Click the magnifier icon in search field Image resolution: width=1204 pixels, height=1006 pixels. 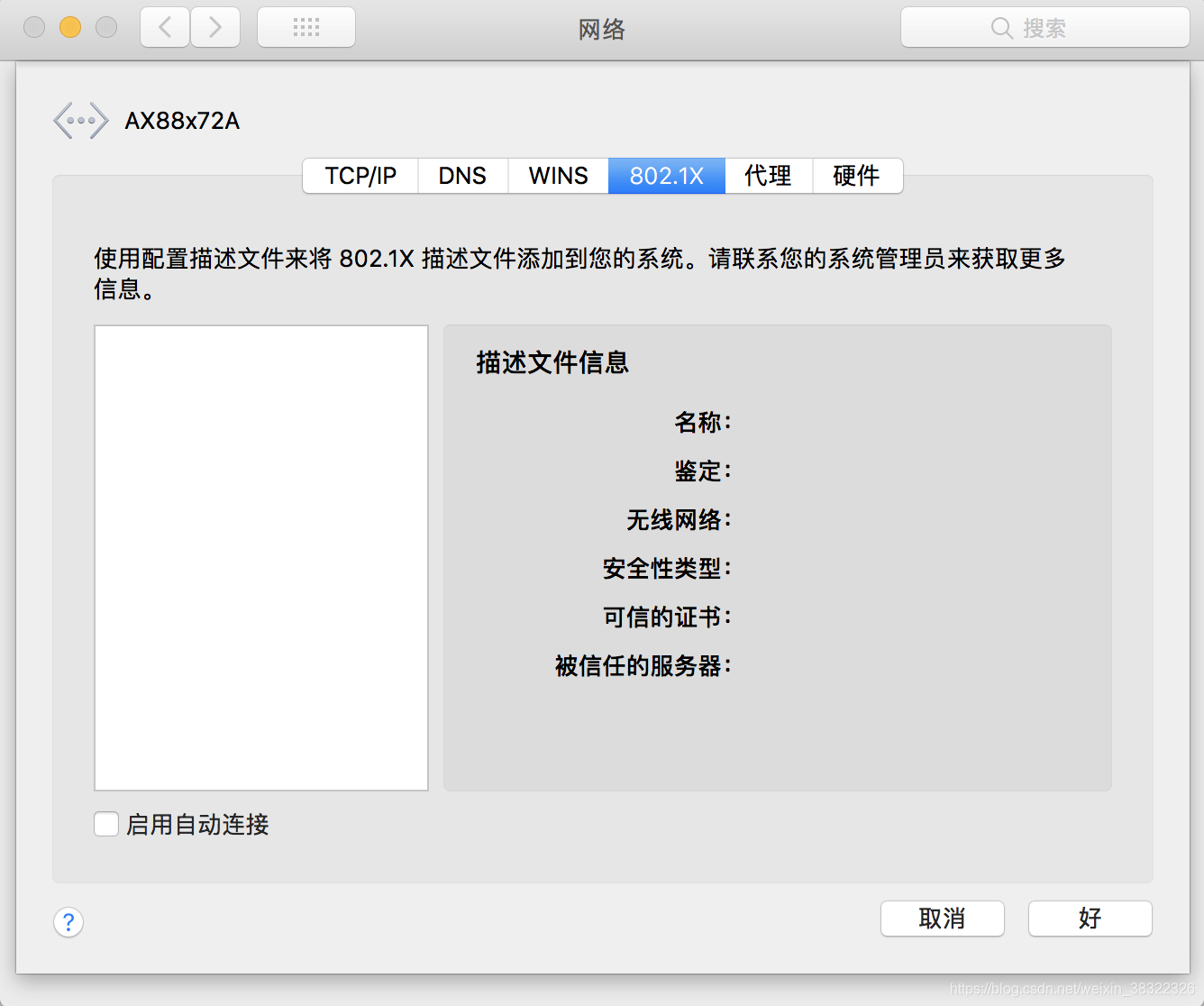[1001, 28]
